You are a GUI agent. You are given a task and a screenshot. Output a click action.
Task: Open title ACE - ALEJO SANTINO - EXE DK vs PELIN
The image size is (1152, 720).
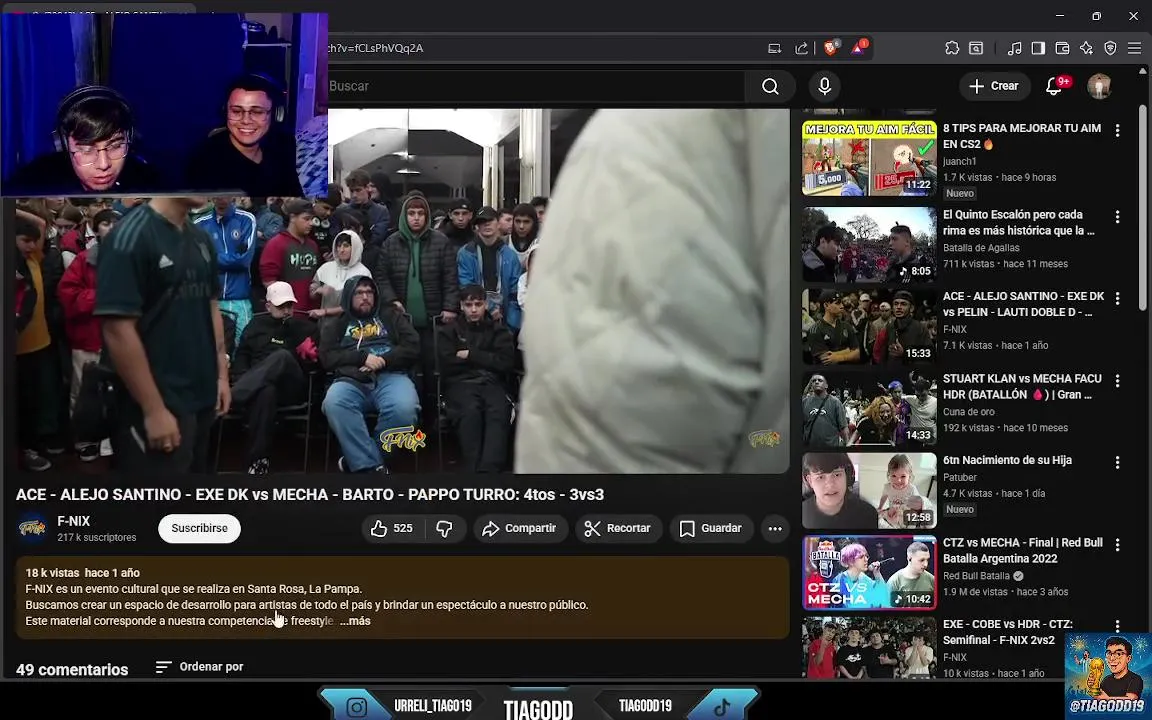point(1023,304)
